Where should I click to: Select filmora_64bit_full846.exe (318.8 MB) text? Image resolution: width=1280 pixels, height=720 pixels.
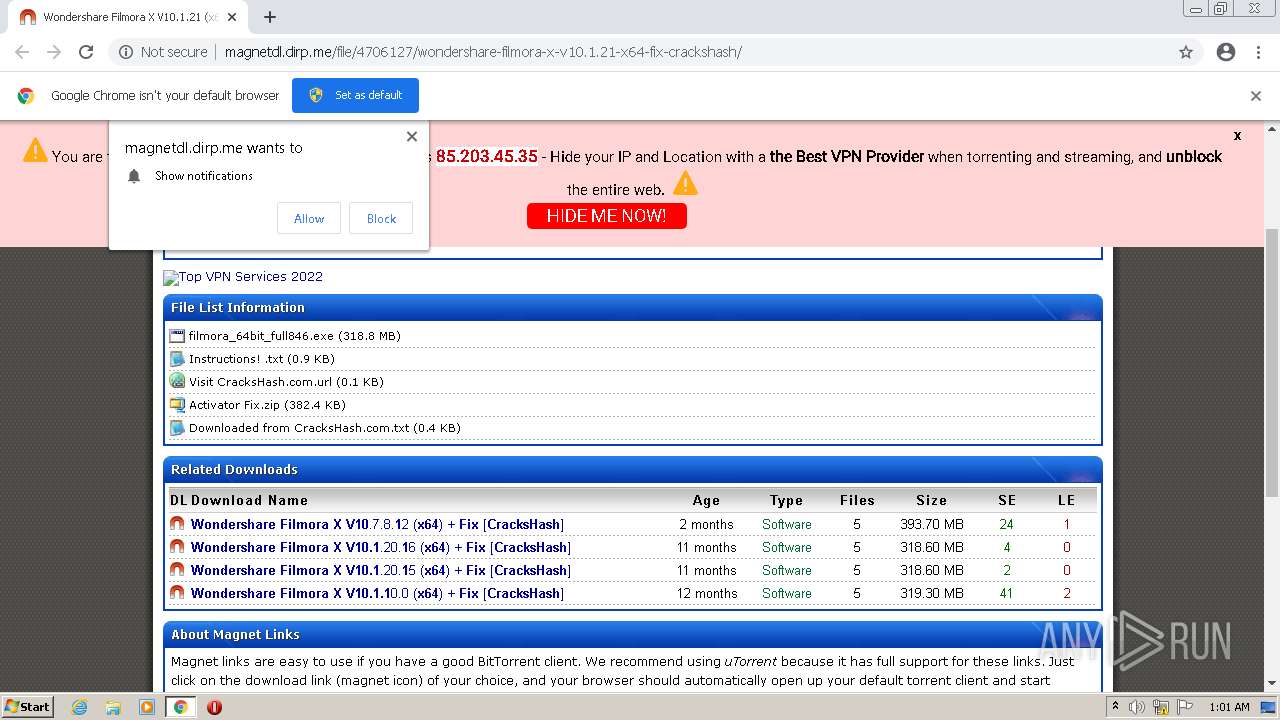pos(295,336)
